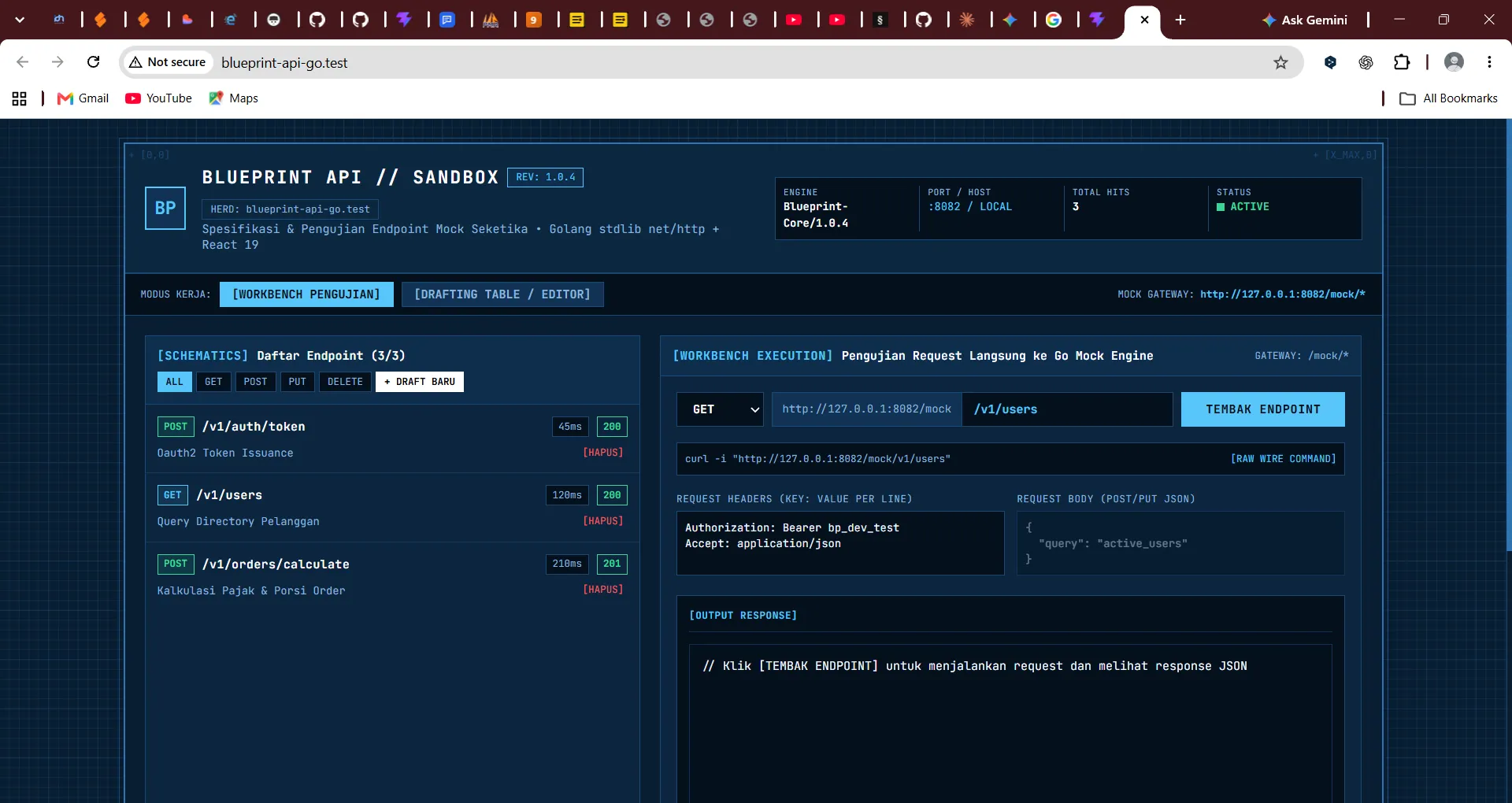Click the TEMBAK ENDPOINT button

pos(1263,409)
